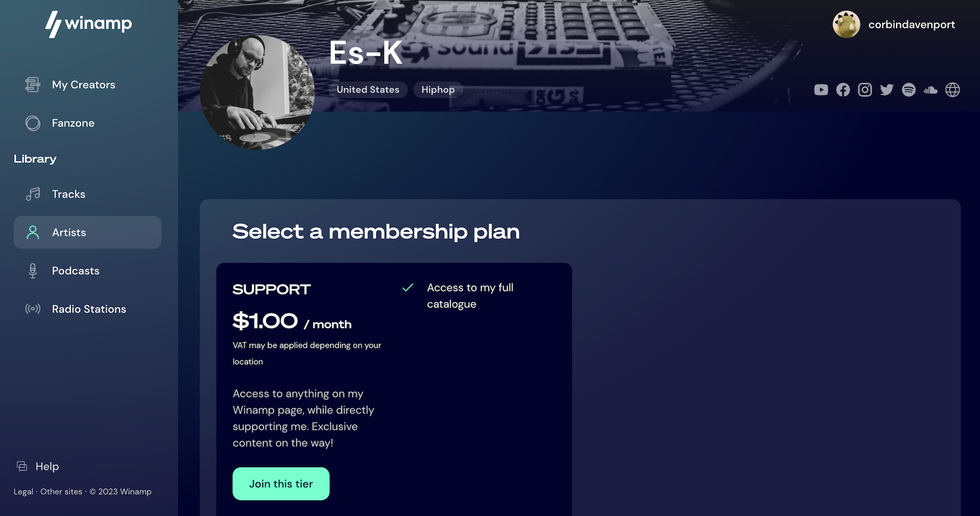Open Es-K's Instagram profile icon
980x516 pixels.
(865, 90)
